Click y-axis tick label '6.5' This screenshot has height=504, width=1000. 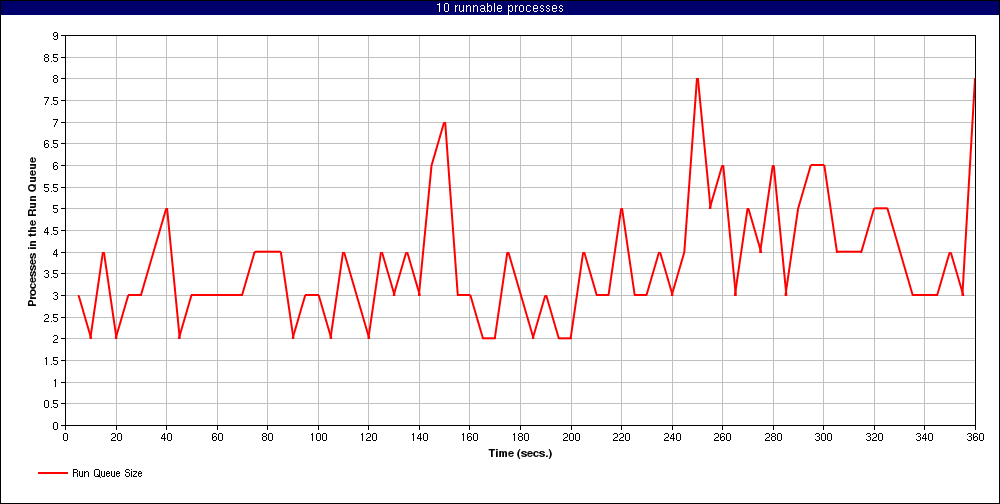tap(52, 144)
